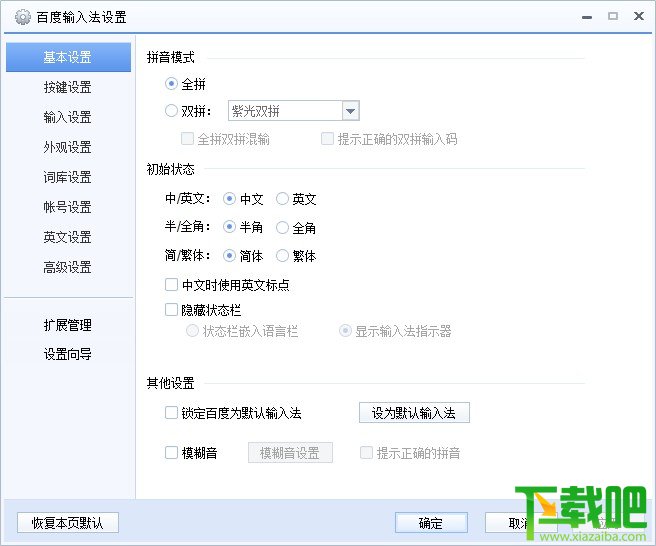The width and height of the screenshot is (656, 546).
Task: Toggle 提示正确的拼音 checkbox
Action: pos(366,453)
